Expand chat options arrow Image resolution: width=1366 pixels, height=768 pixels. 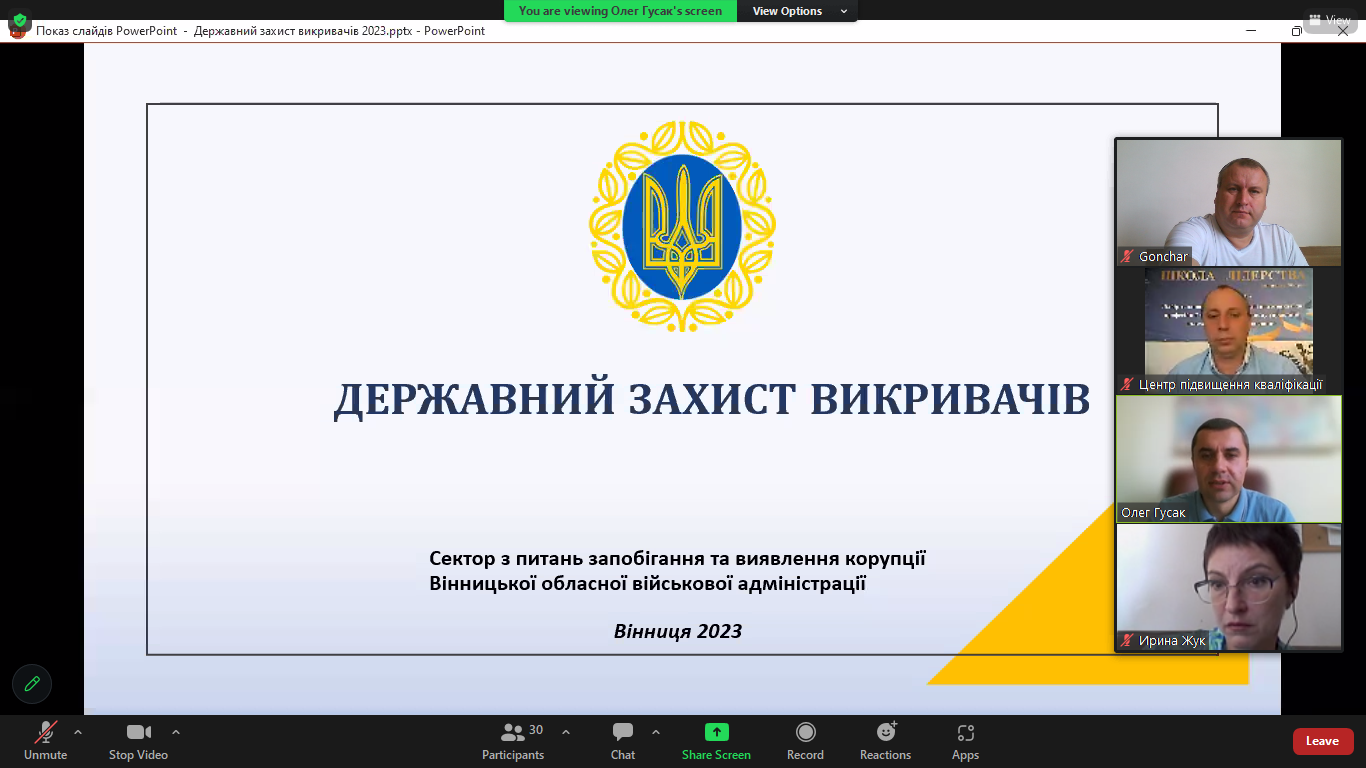[x=656, y=732]
